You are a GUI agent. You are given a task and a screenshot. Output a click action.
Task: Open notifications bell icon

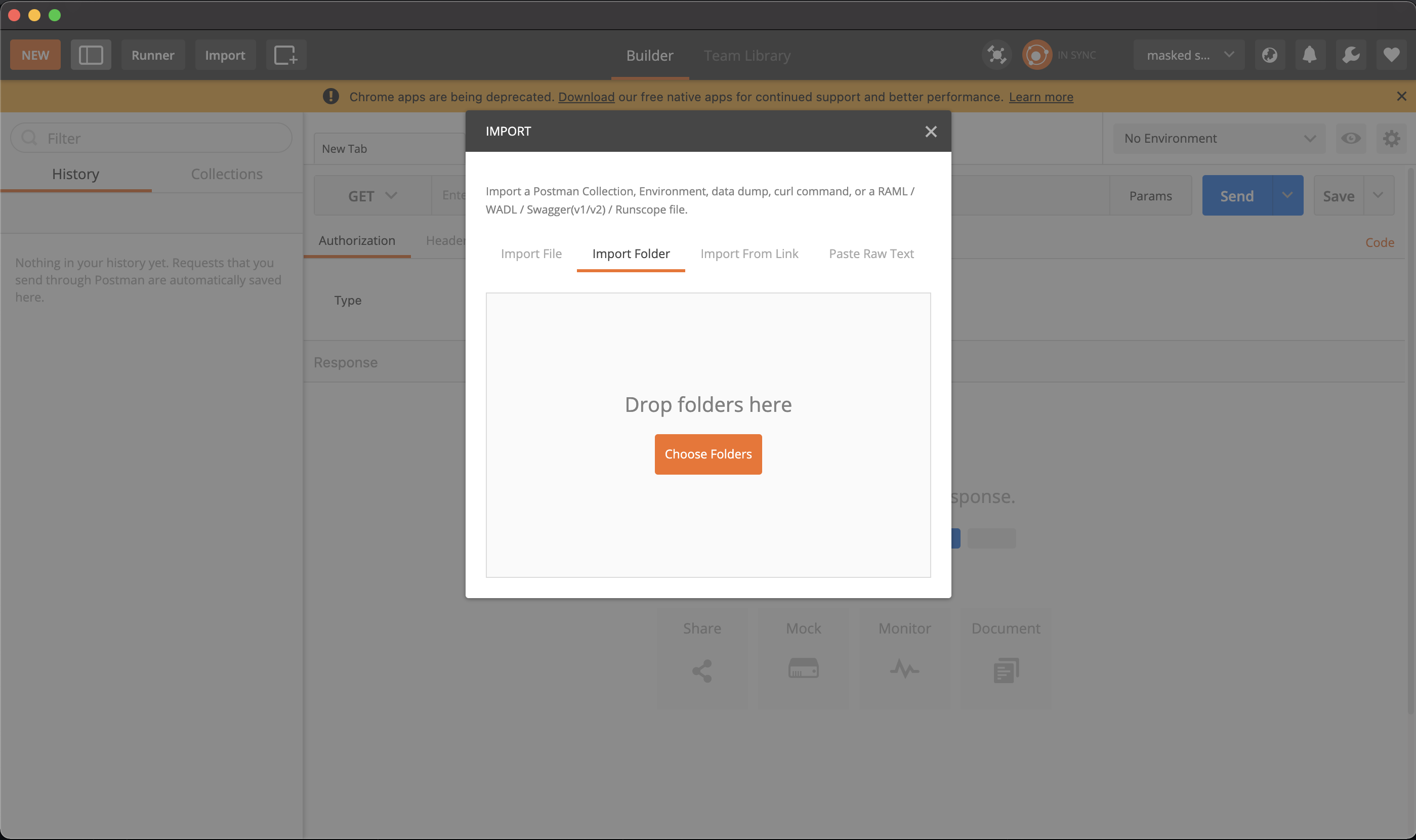pos(1310,55)
